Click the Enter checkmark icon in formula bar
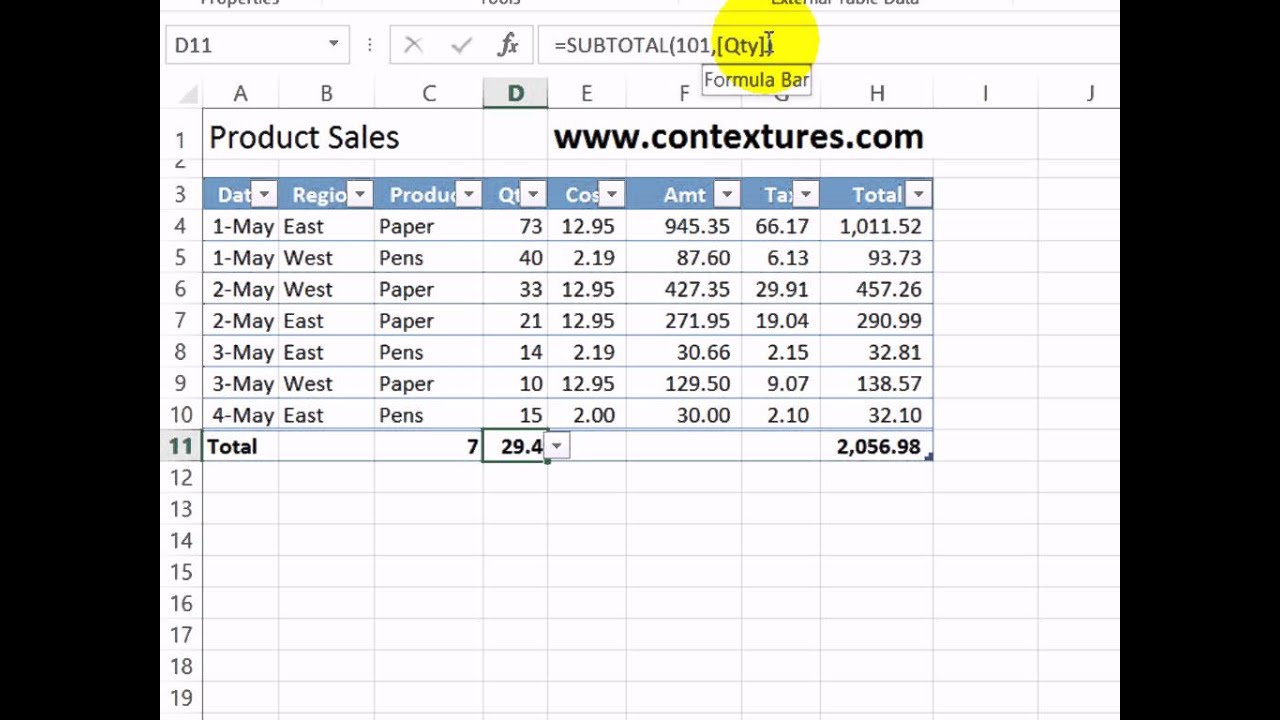1280x720 pixels. click(x=461, y=45)
